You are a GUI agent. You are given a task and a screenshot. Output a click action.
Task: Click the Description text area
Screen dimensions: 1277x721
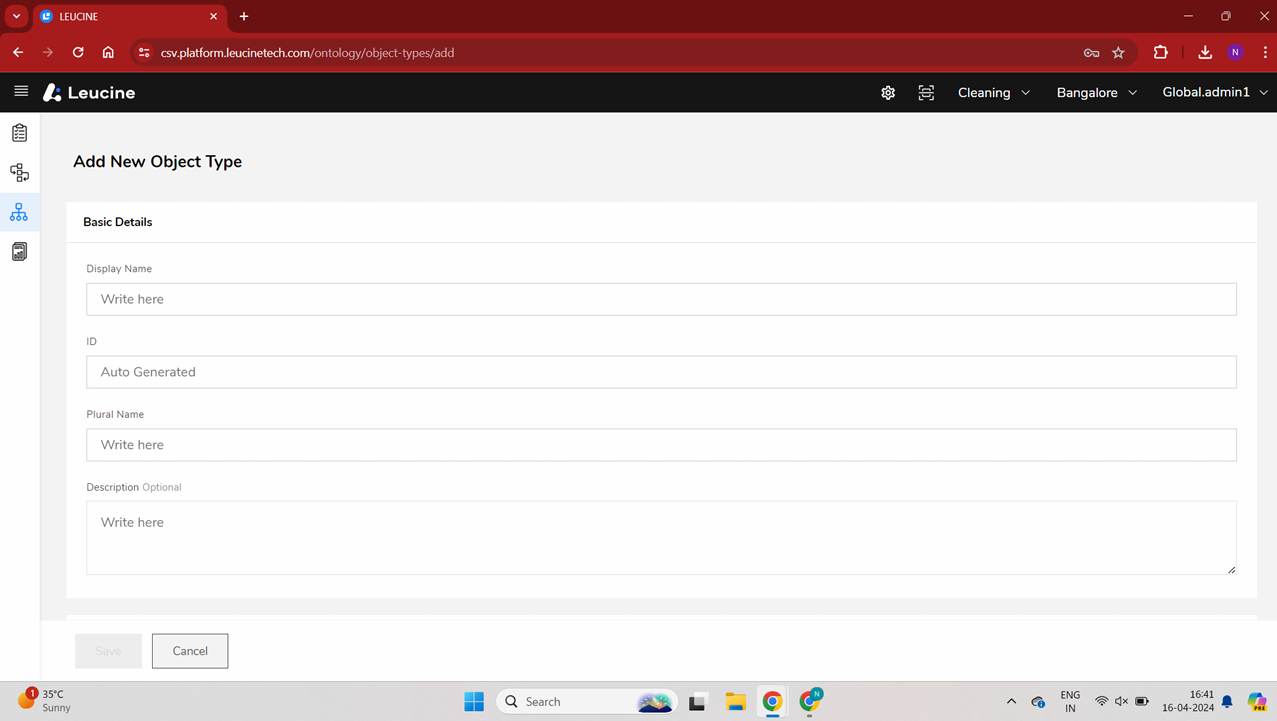pyautogui.click(x=661, y=538)
